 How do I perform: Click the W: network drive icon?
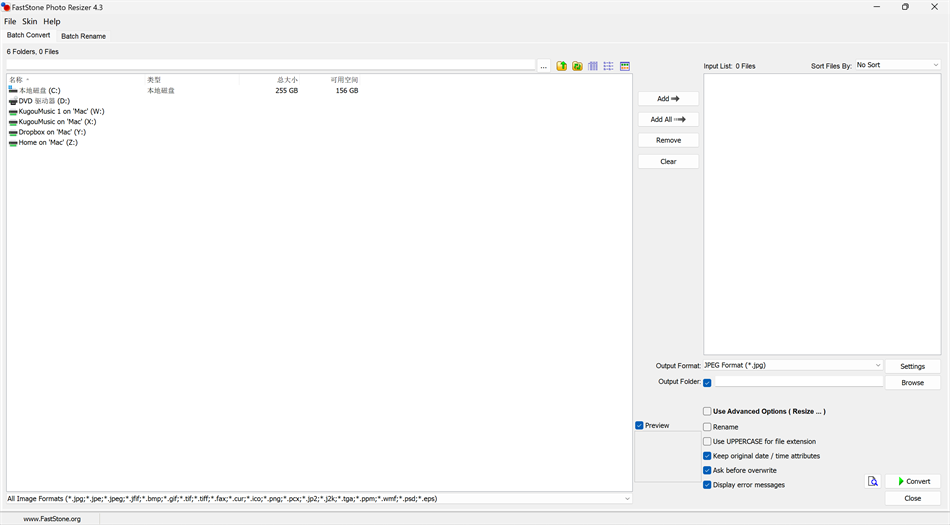[13, 111]
